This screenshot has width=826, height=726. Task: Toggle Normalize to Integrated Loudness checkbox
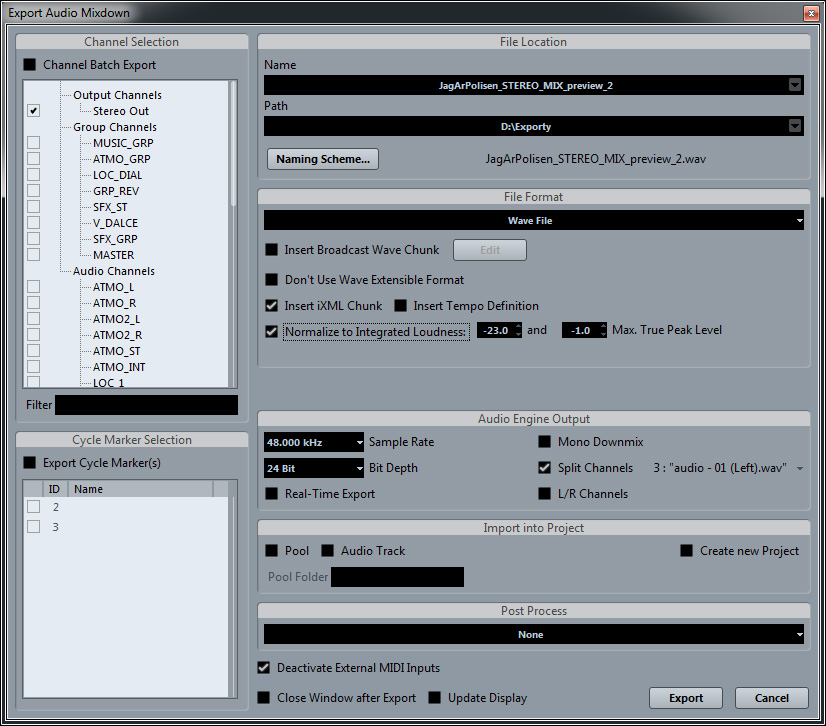click(x=271, y=331)
